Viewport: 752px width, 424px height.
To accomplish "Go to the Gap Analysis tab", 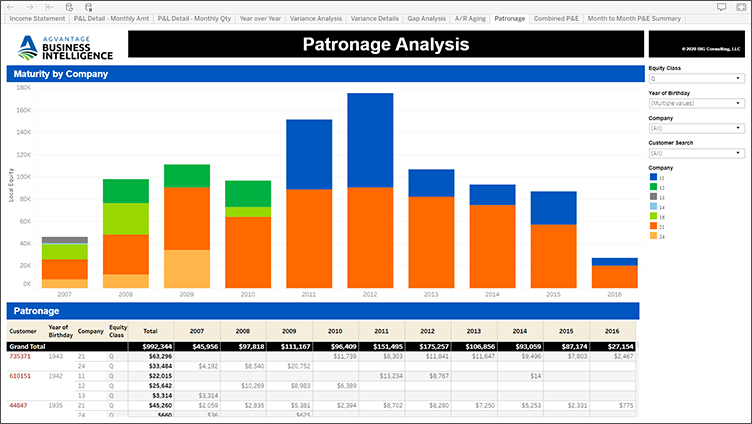I will (x=427, y=19).
